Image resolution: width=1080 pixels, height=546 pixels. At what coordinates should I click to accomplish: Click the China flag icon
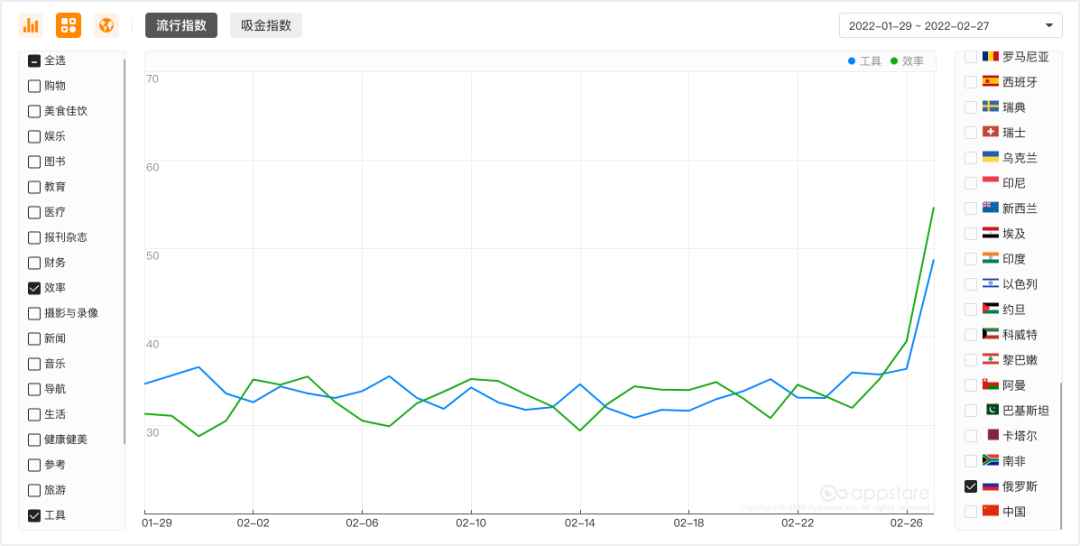991,511
